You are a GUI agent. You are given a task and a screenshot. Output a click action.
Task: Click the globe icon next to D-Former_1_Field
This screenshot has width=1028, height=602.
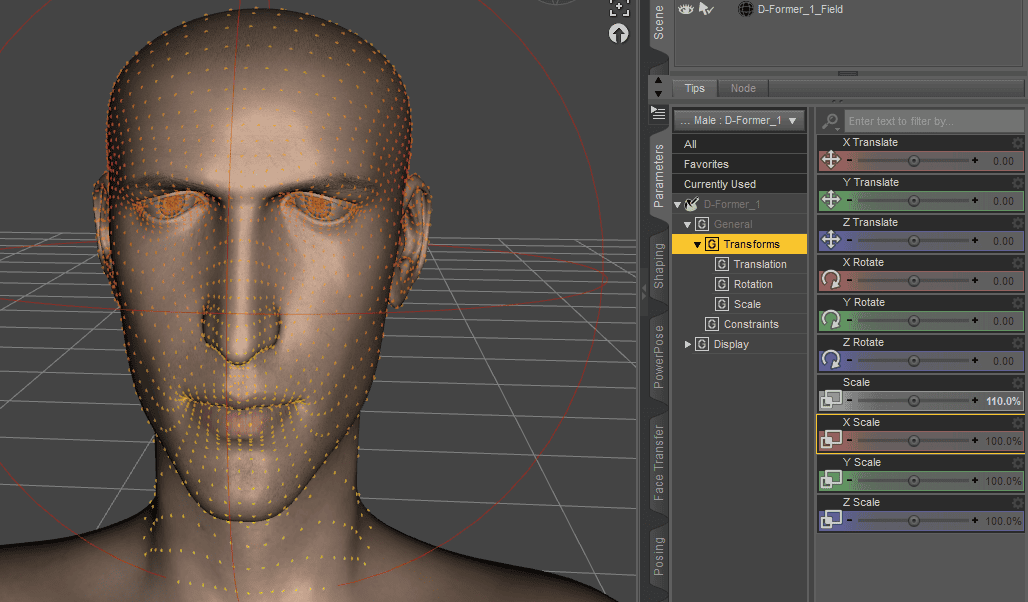tap(745, 9)
